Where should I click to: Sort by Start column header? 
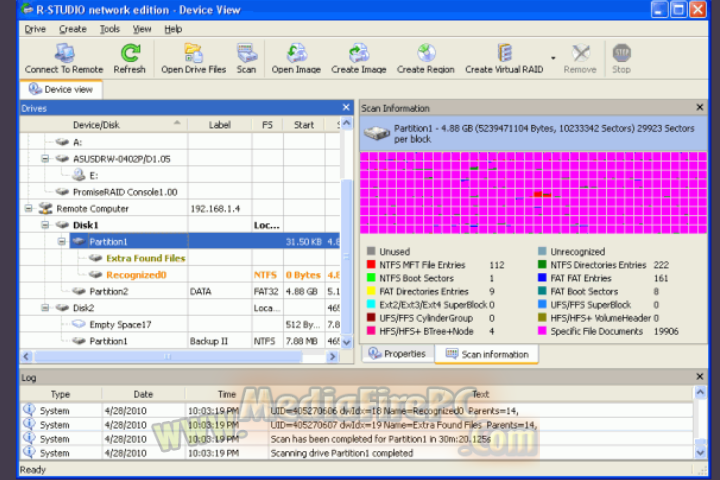pyautogui.click(x=304, y=125)
